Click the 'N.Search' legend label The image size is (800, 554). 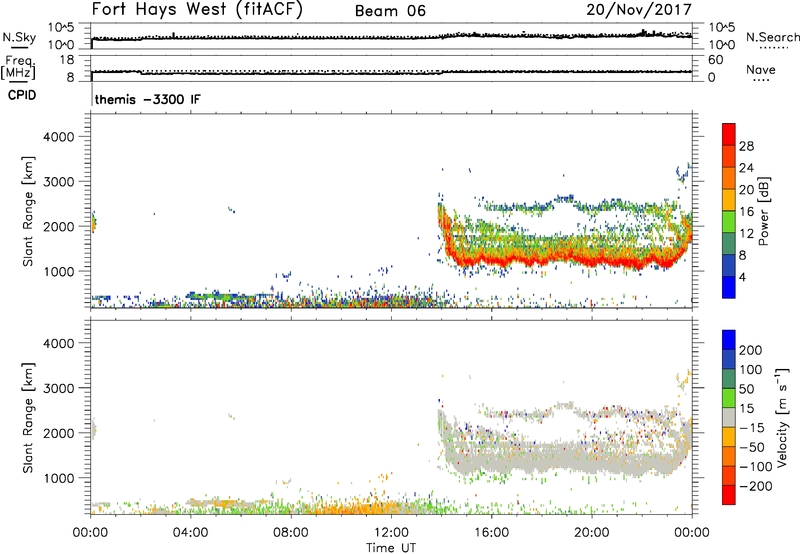(772, 37)
